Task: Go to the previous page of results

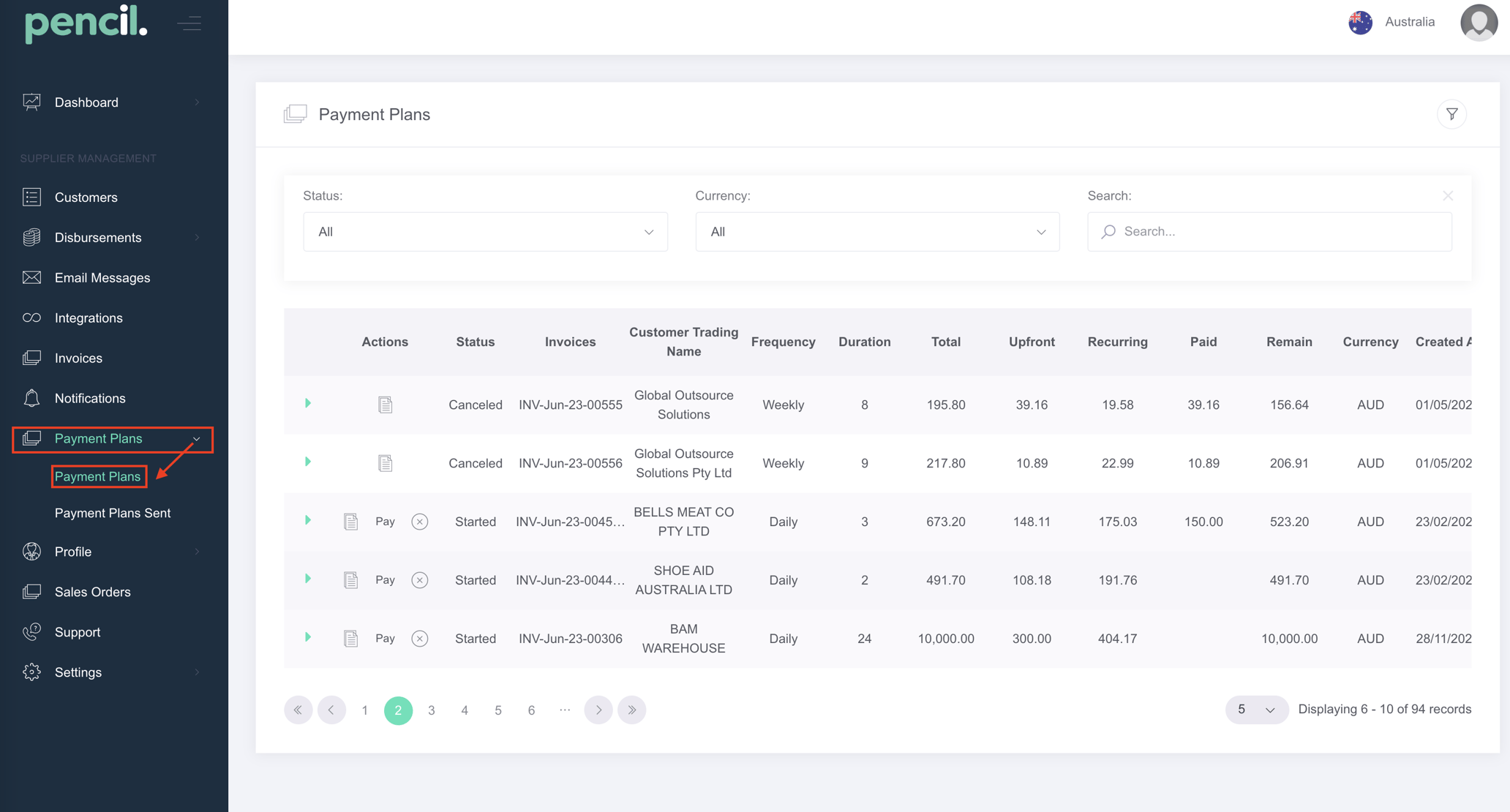Action: [x=331, y=710]
